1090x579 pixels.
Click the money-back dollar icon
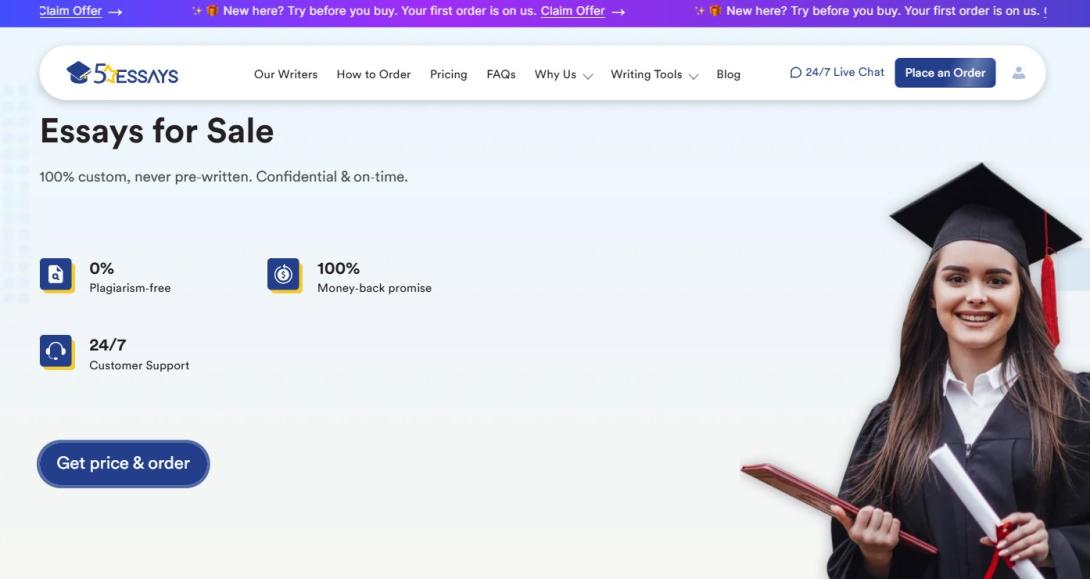283,274
